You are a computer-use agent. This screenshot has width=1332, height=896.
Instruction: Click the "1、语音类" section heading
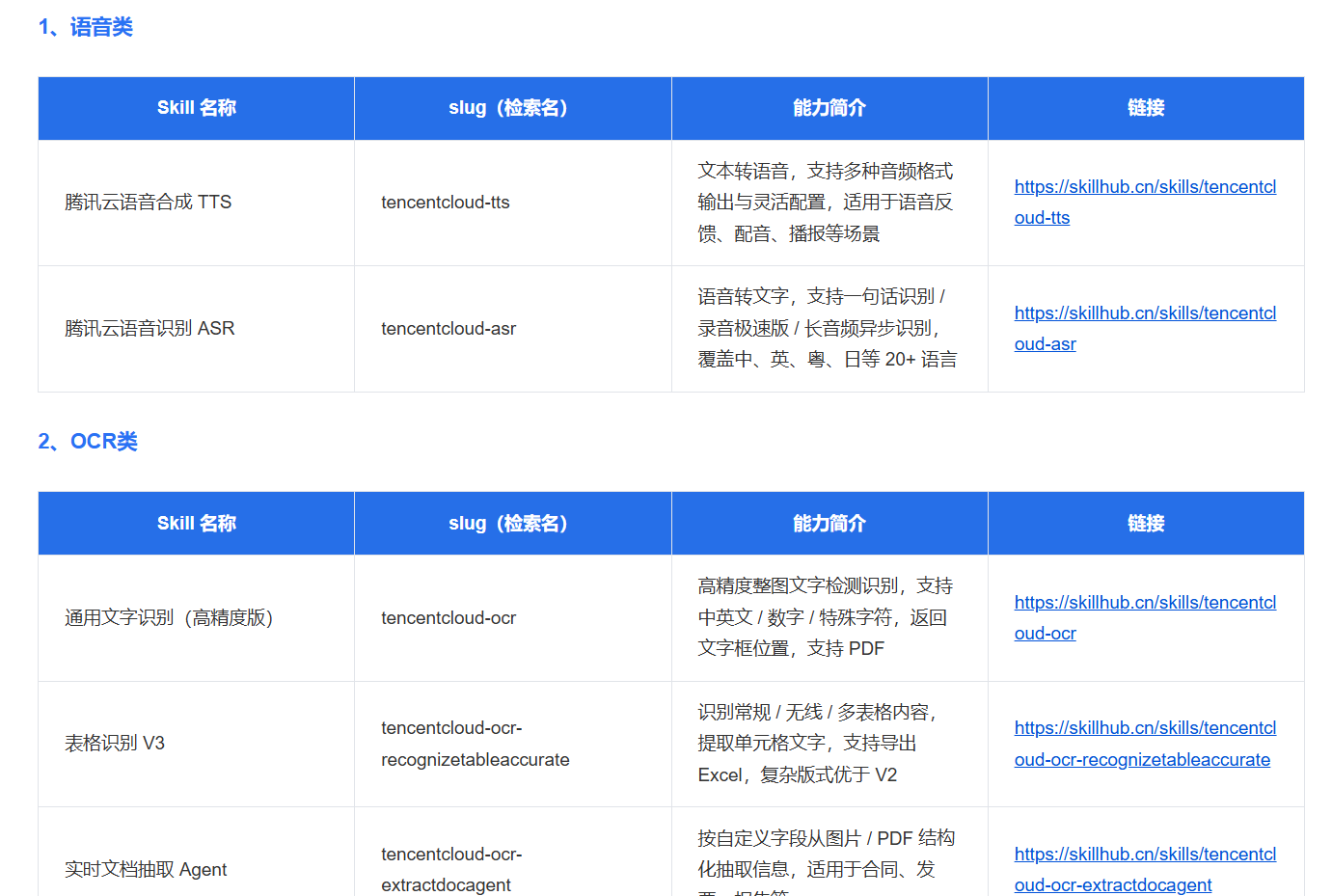[86, 27]
